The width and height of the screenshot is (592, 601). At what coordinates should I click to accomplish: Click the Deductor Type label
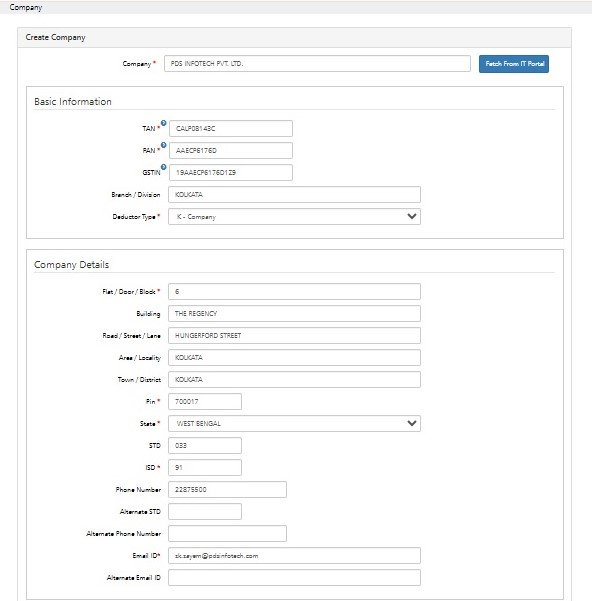coord(134,217)
